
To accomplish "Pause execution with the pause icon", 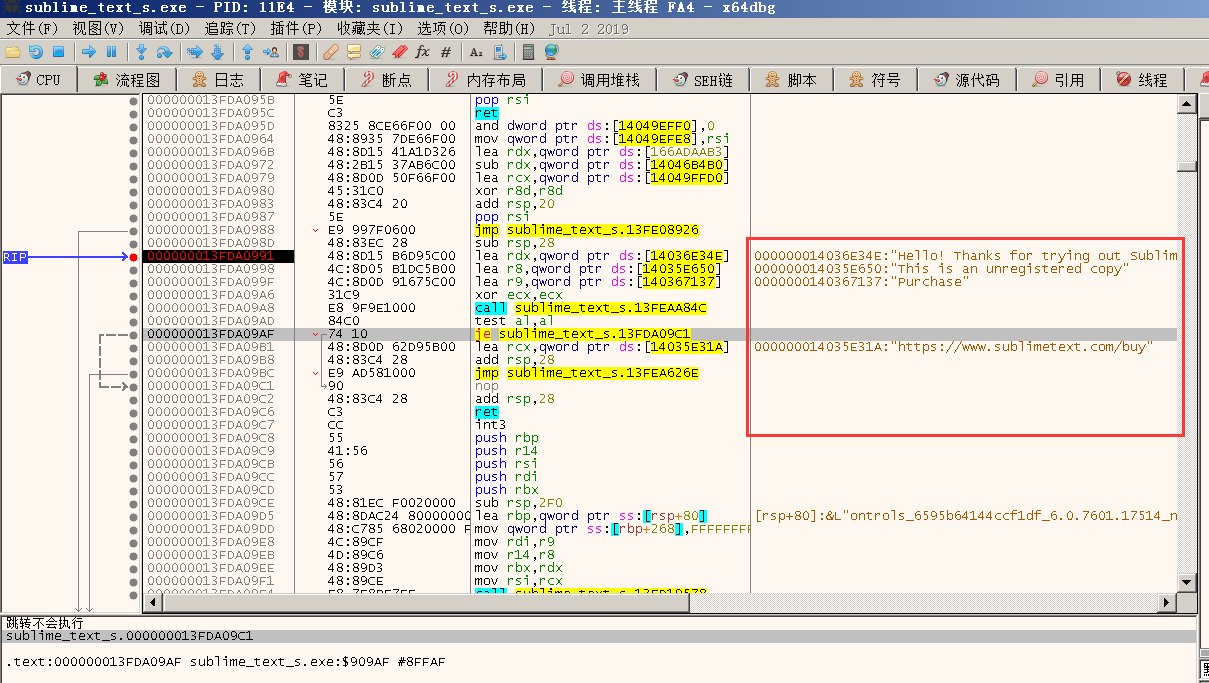I will pos(111,51).
